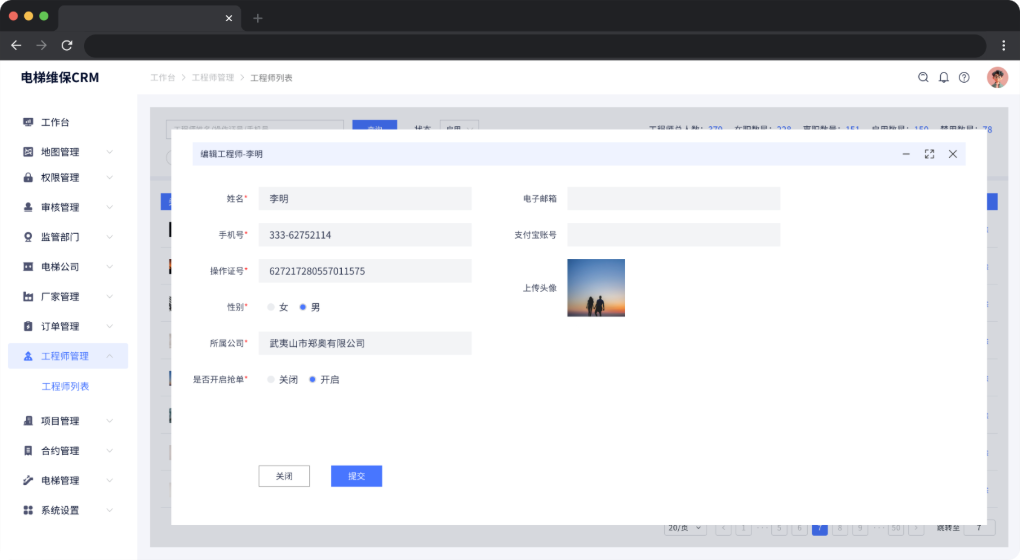
Task: Select 关闭 for 是否开启抢单
Action: [x=271, y=379]
